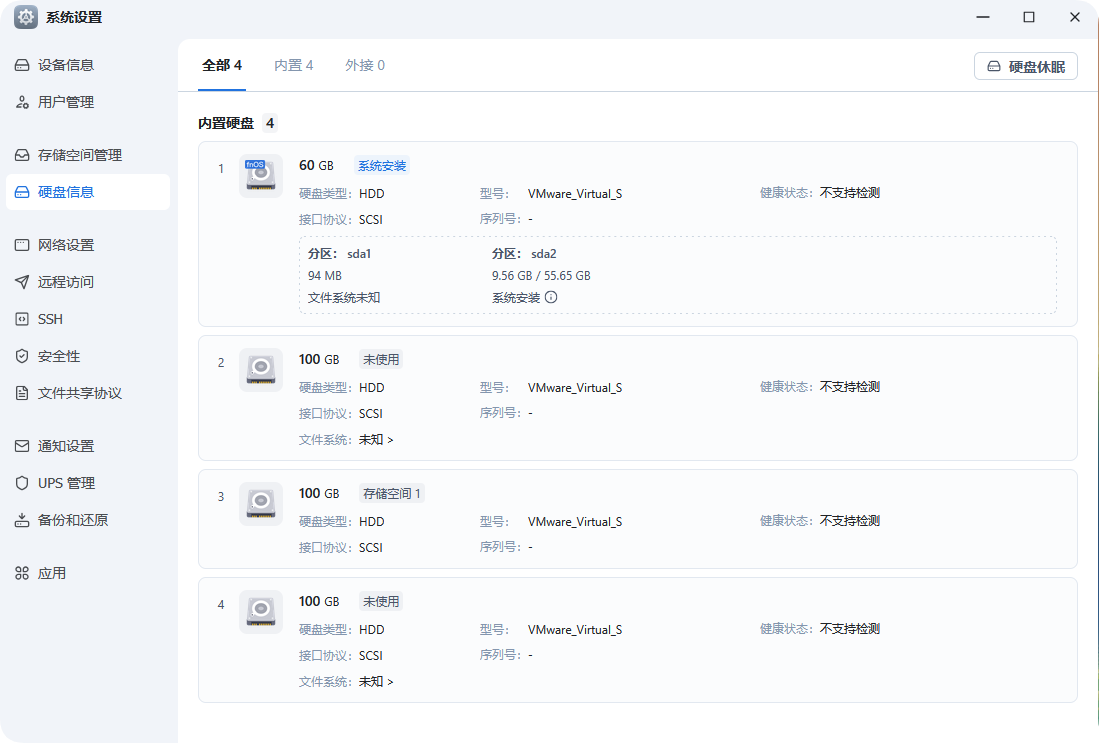Open the SSH settings page
The width and height of the screenshot is (1099, 743).
tap(60, 318)
